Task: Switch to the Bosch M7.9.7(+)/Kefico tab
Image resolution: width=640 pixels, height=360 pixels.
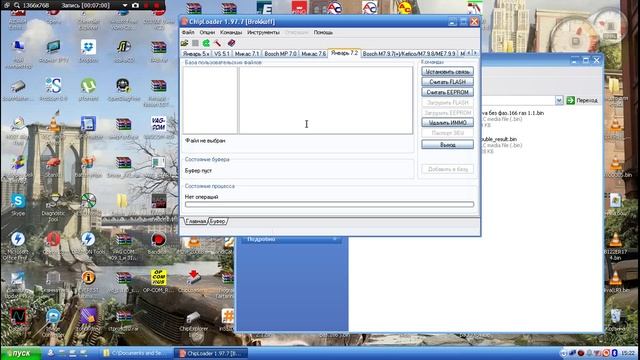Action: coord(409,53)
